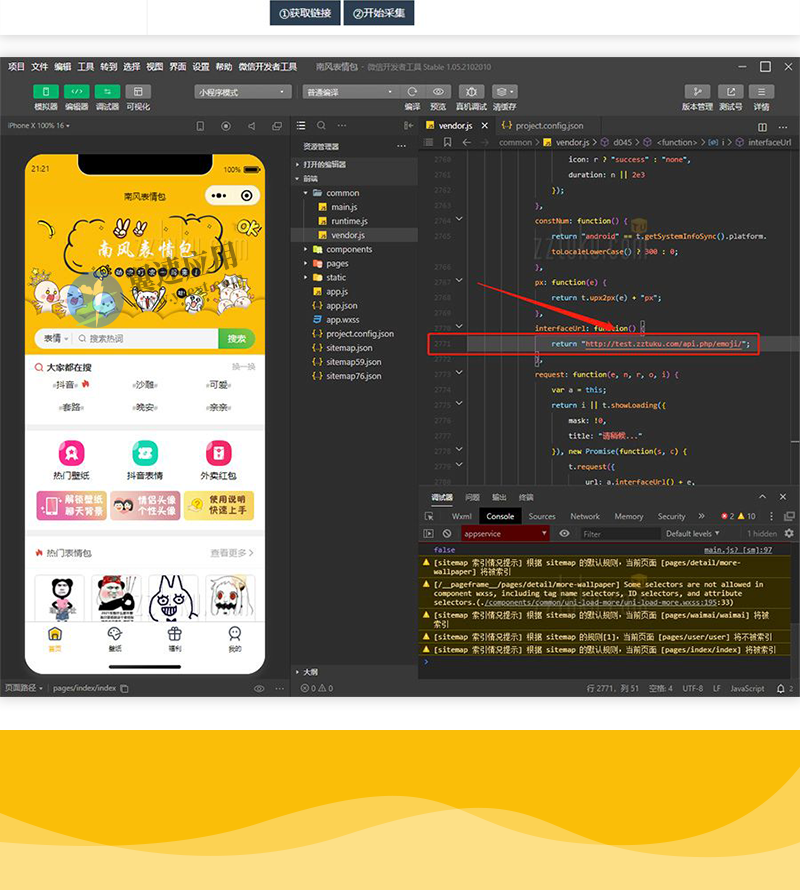
Task: Open 真机调试 remote debug icon
Action: [471, 92]
